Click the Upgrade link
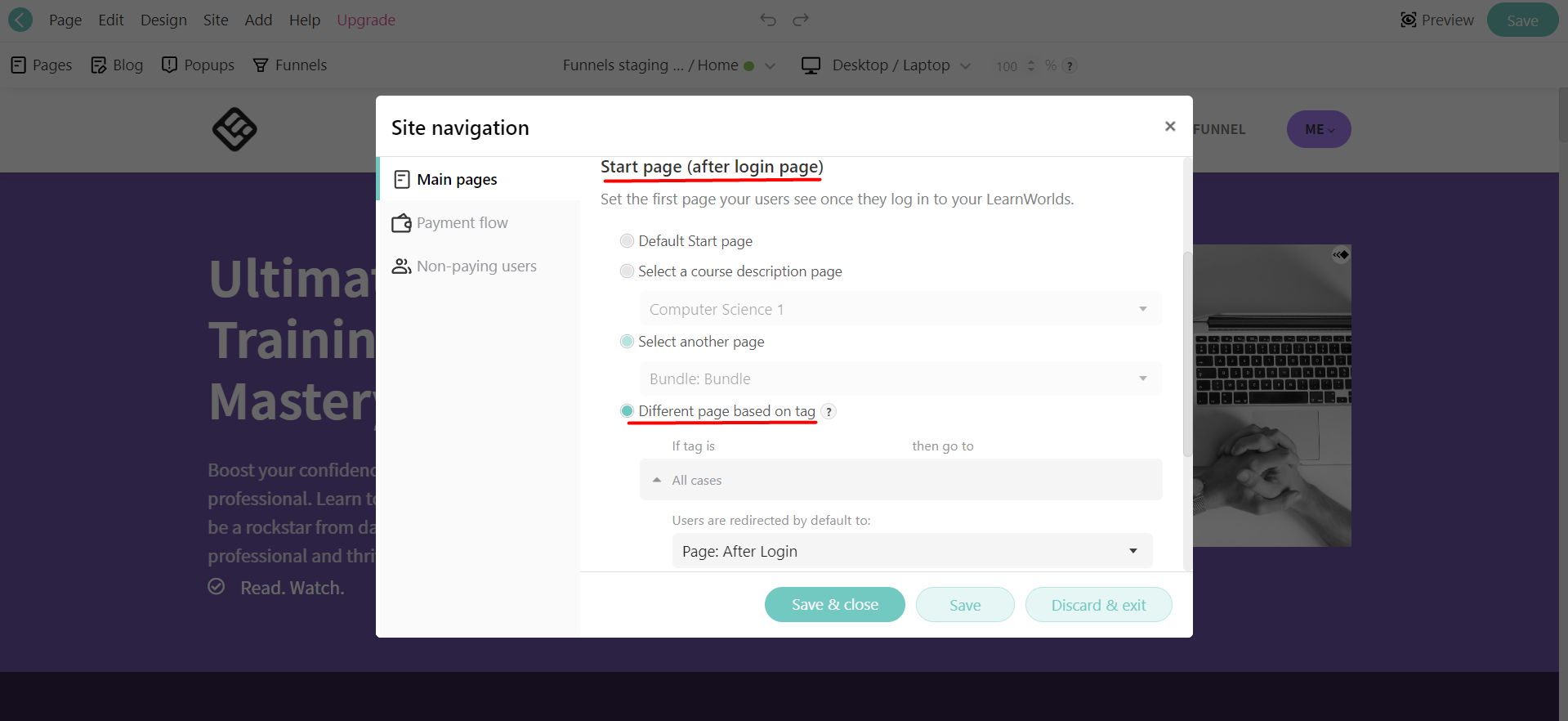 [x=366, y=20]
